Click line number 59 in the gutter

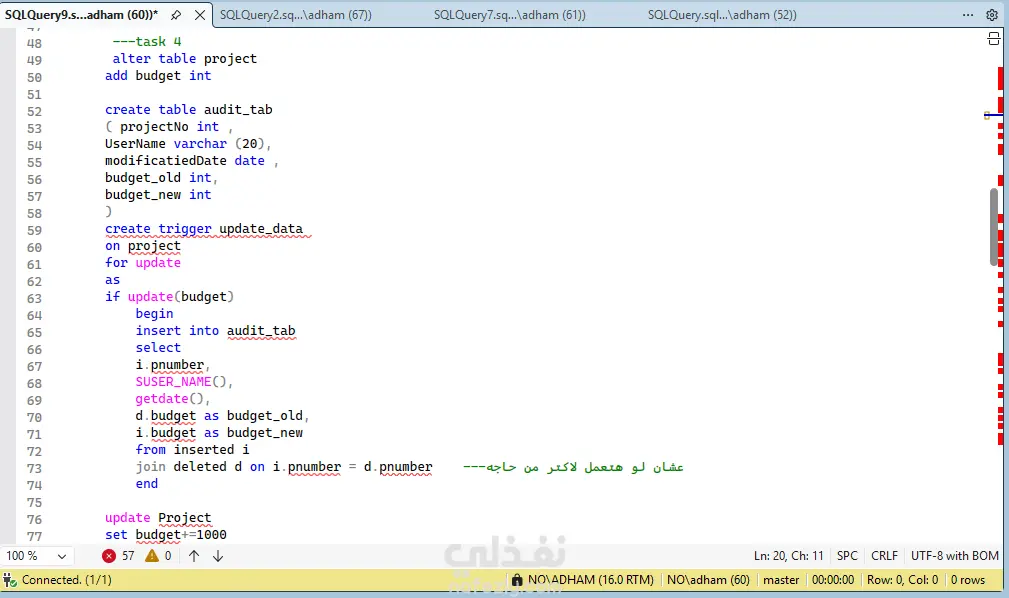[x=34, y=230]
